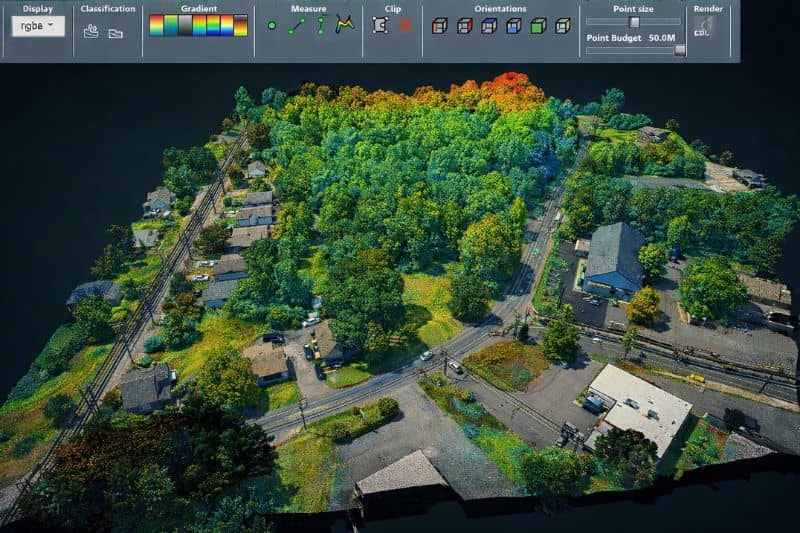Select the height profile measure tool
Viewport: 800px width, 533px height.
tap(345, 24)
